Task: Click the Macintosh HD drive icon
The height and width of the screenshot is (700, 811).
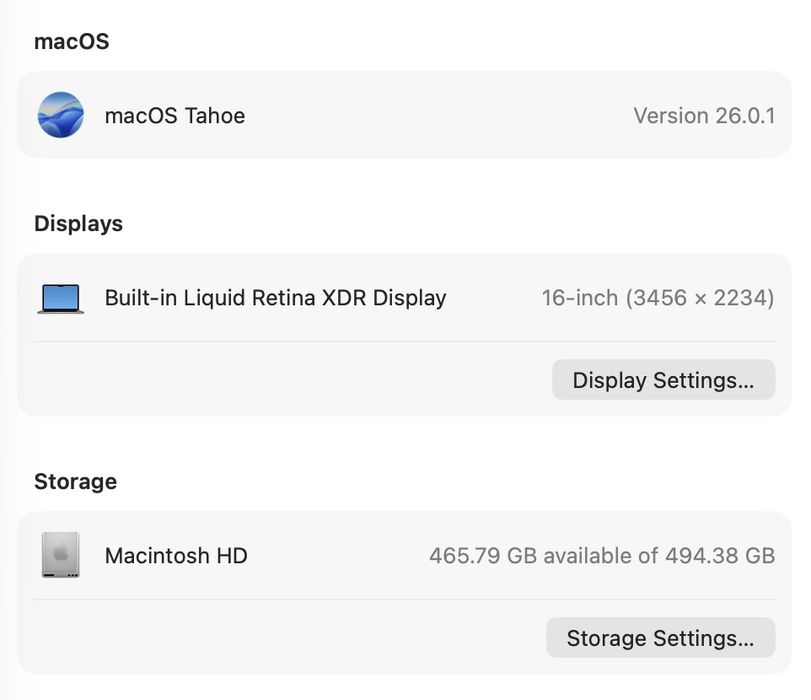Action: [60, 555]
